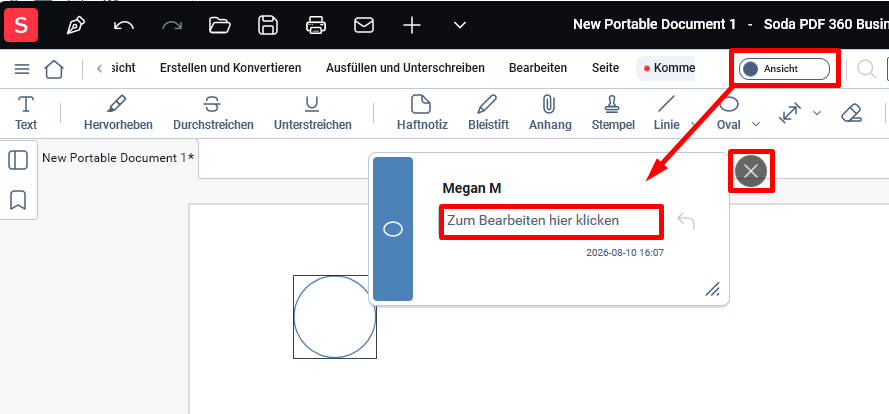
Task: Toggle the left side panel icon
Action: (x=18, y=160)
